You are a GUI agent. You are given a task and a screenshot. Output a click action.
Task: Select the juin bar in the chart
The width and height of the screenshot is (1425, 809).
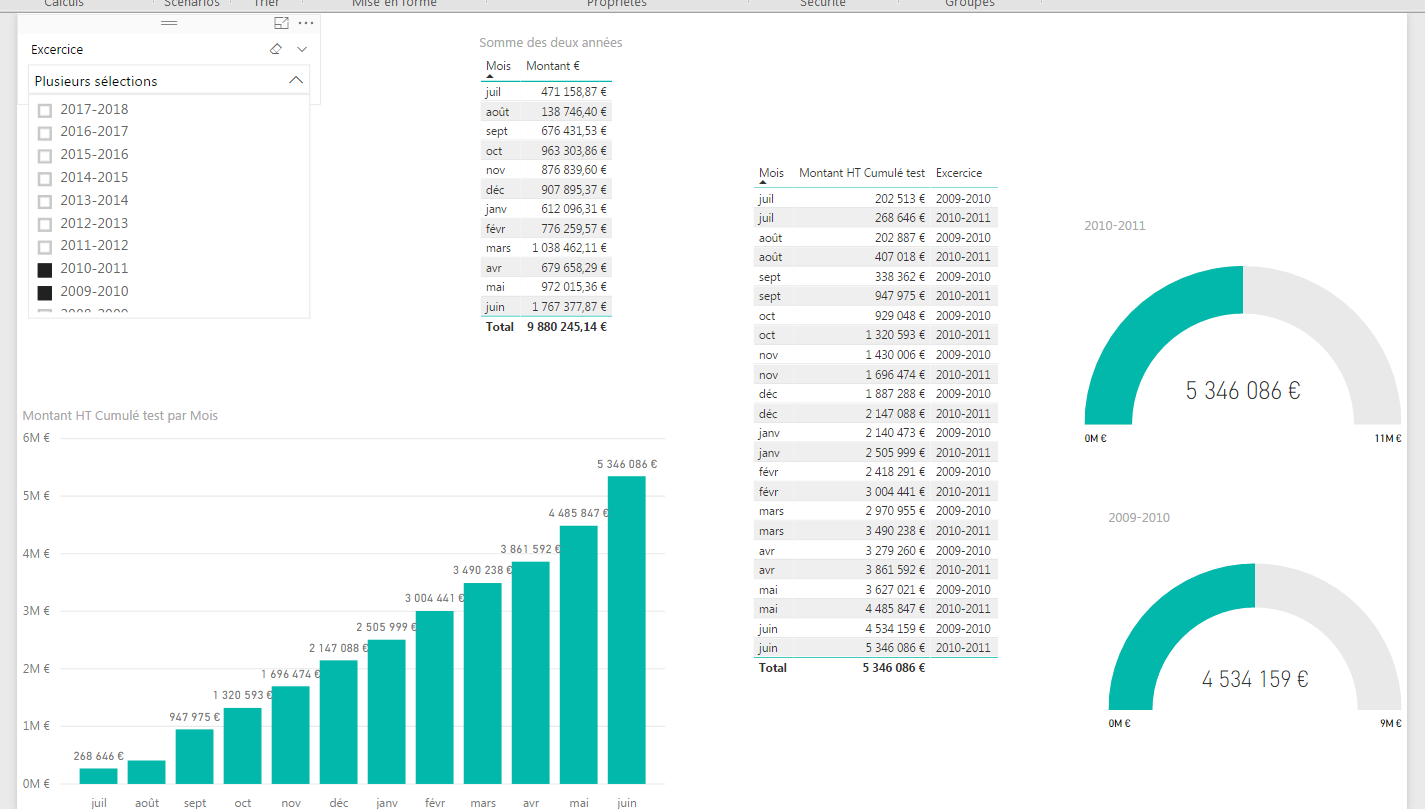point(627,630)
